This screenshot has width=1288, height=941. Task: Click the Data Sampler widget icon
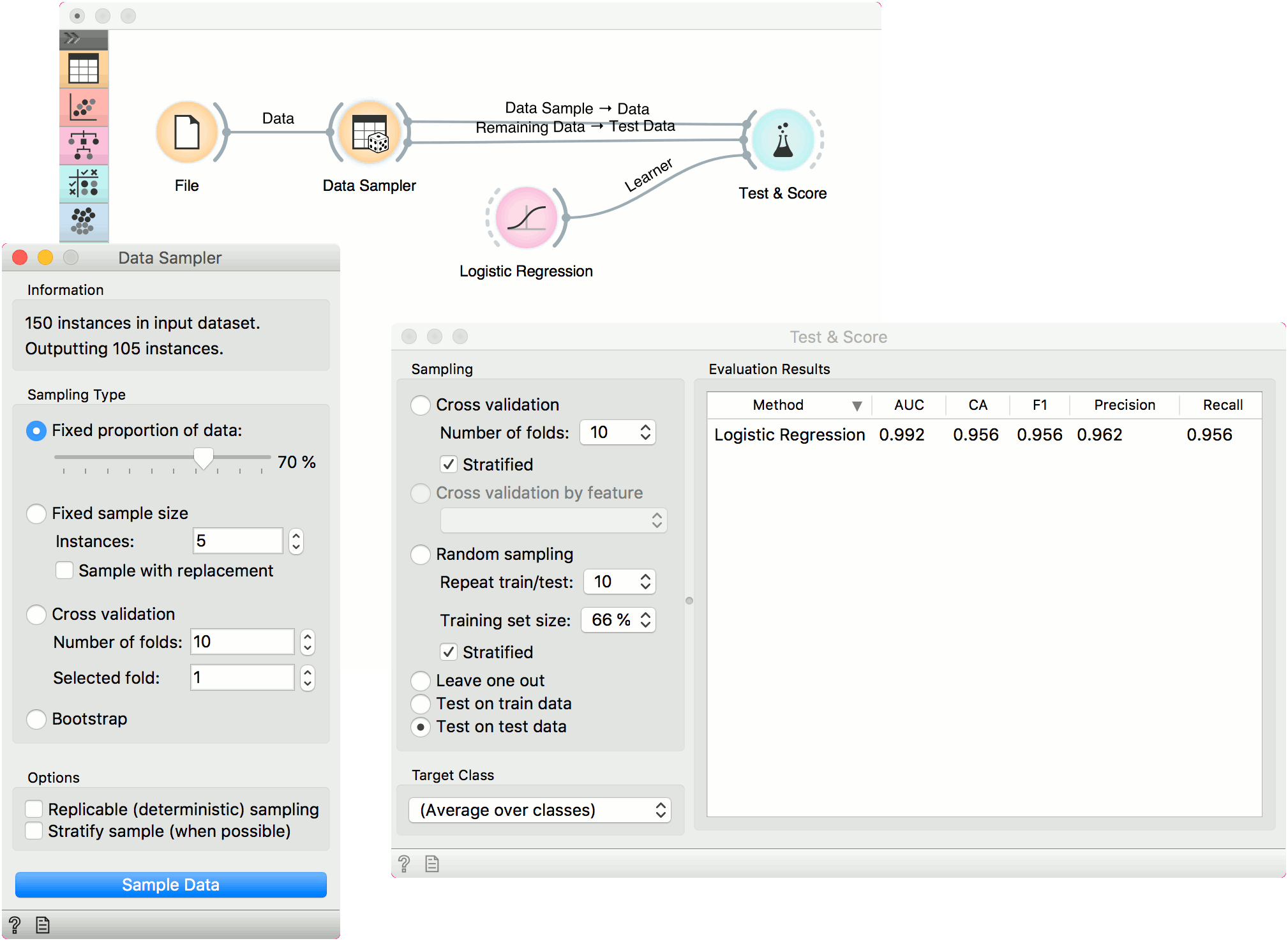(370, 133)
